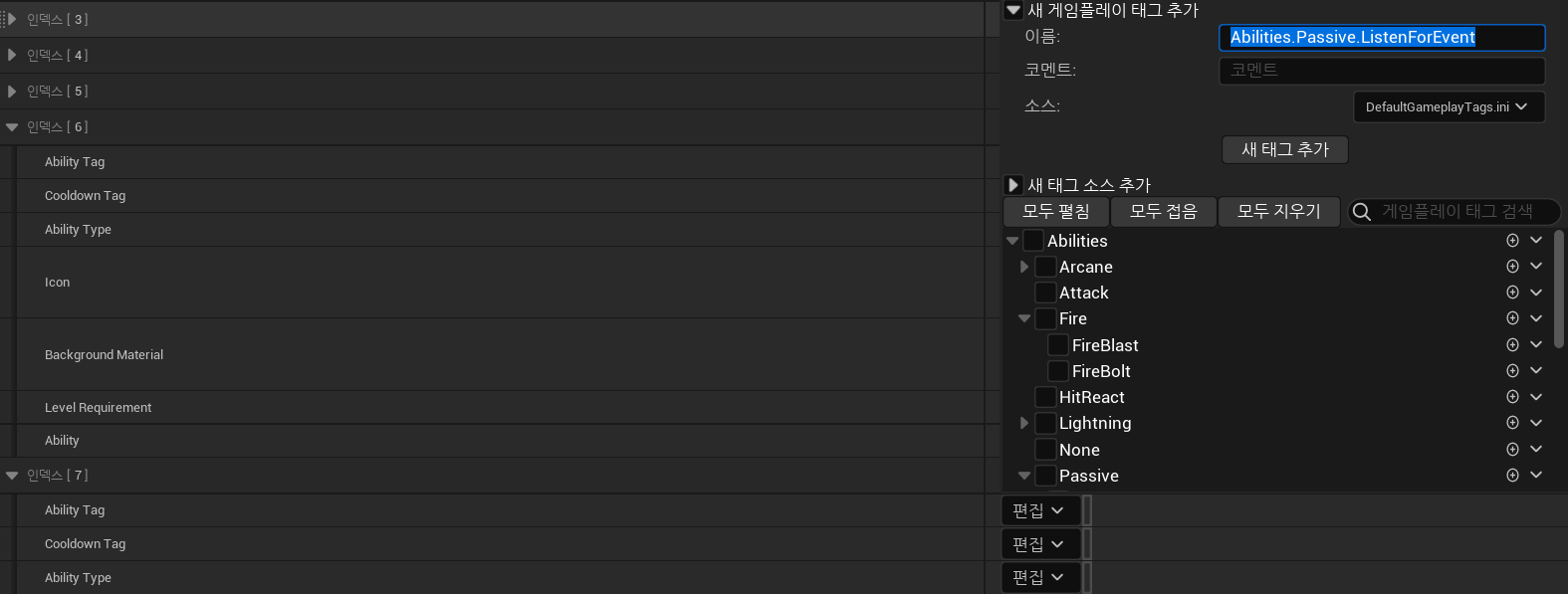Collapse the Abilities tag tree node
1568x594 pixels.
[1012, 241]
